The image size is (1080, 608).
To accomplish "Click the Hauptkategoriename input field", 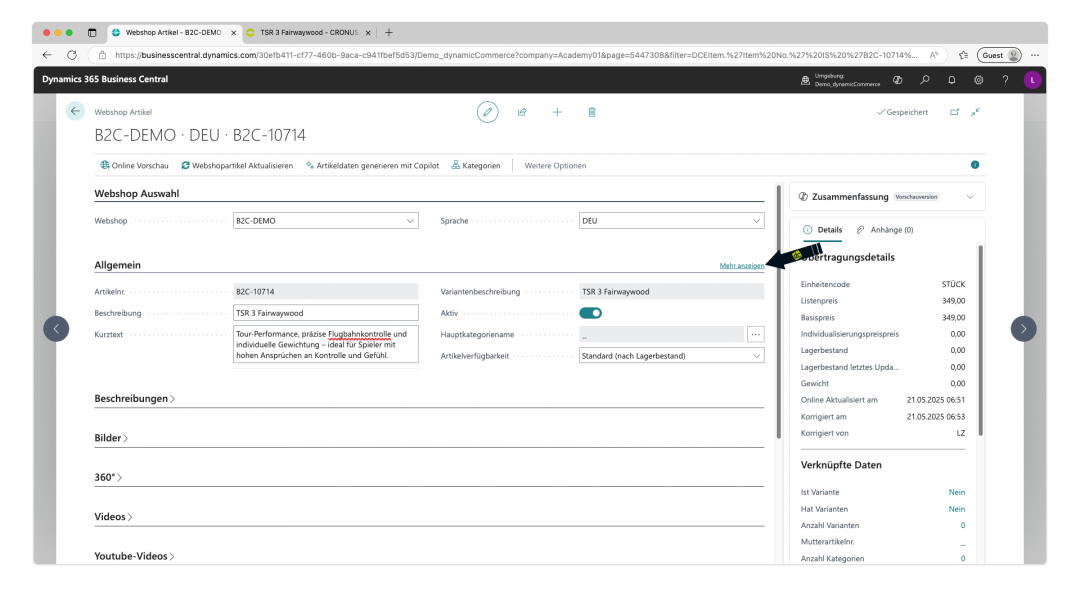I will tap(661, 335).
